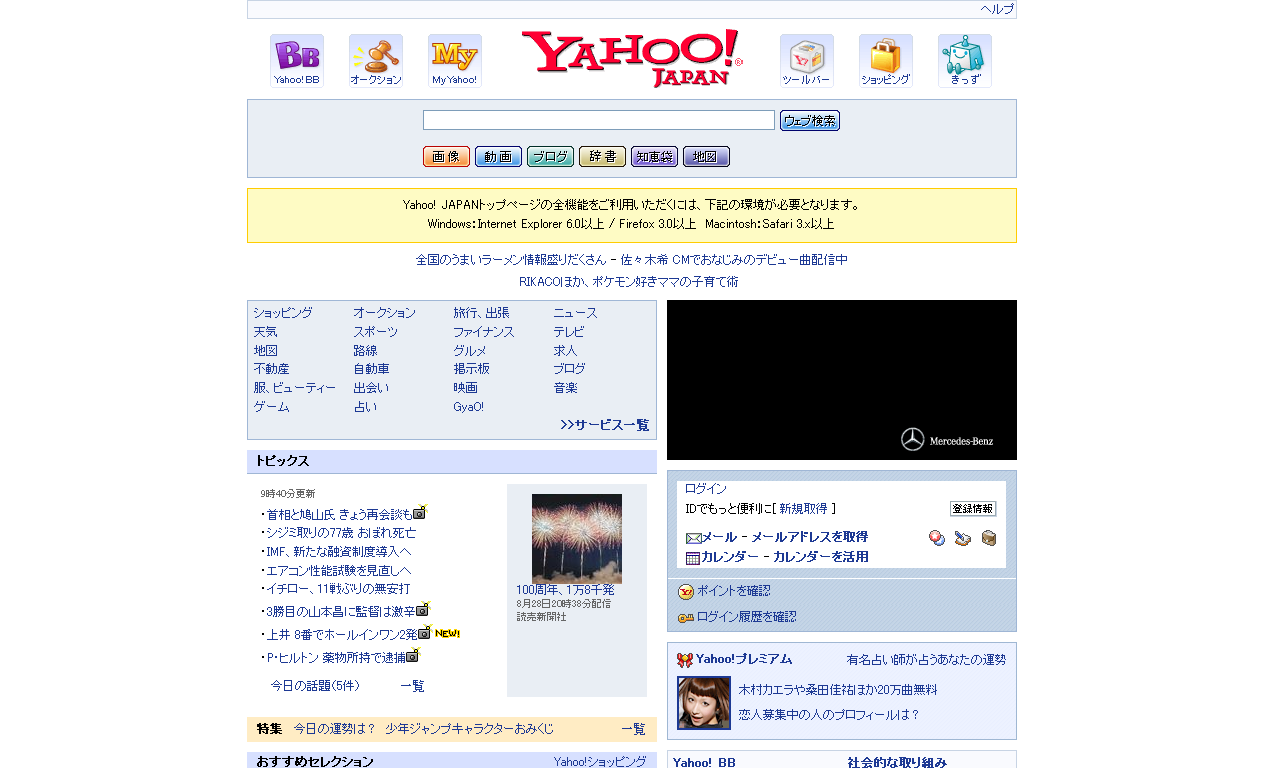Viewport: 1280px width, 768px height.
Task: Click the Yahoo! Premium woman thumbnail
Action: click(x=704, y=703)
